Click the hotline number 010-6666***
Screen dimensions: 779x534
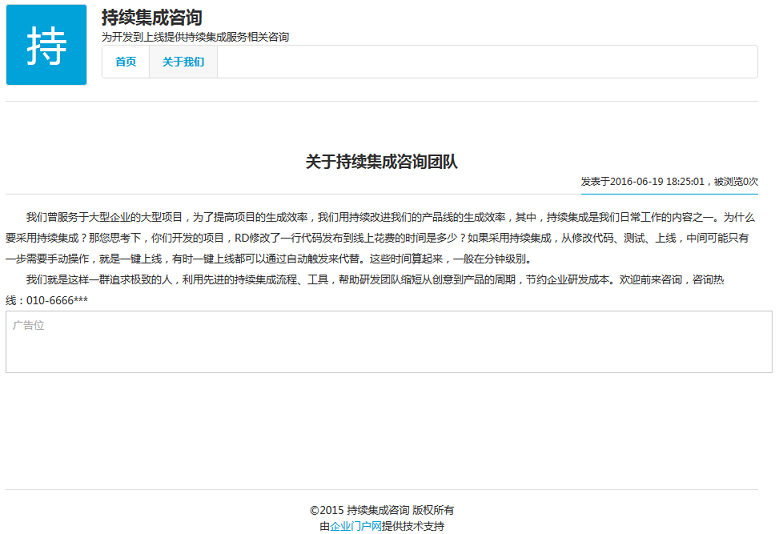[x=57, y=300]
